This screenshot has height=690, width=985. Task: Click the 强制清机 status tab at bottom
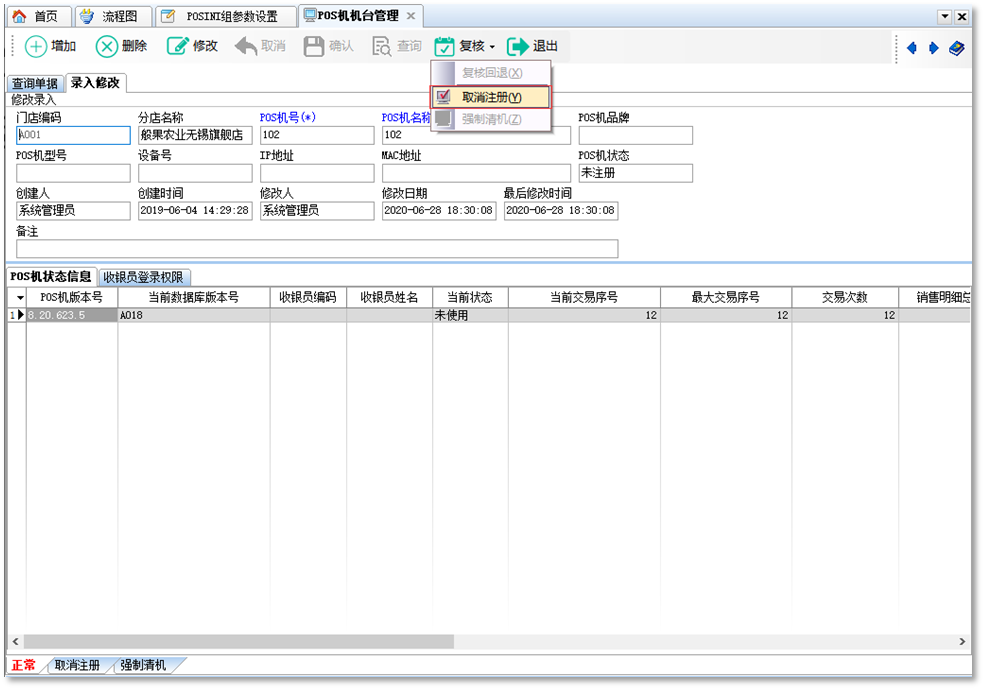click(x=143, y=665)
